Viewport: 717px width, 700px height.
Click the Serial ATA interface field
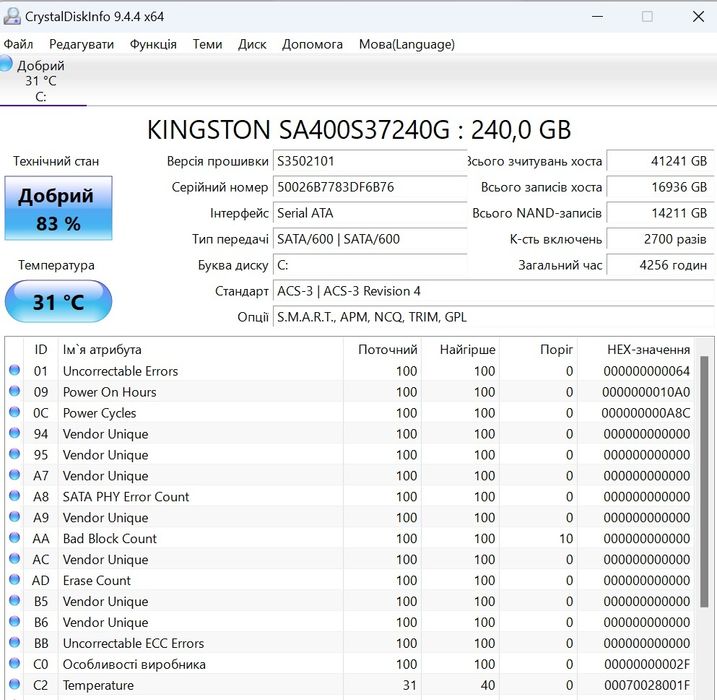point(369,214)
